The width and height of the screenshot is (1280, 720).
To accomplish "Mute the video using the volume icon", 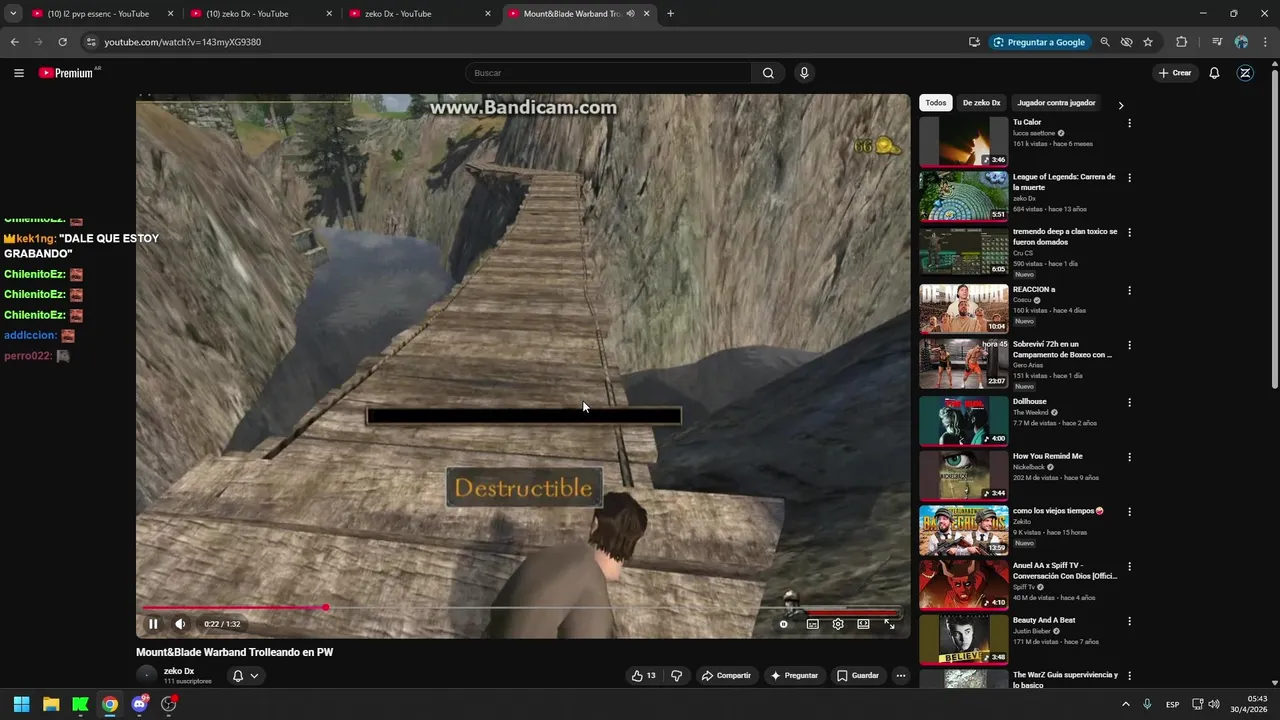I will click(x=180, y=624).
